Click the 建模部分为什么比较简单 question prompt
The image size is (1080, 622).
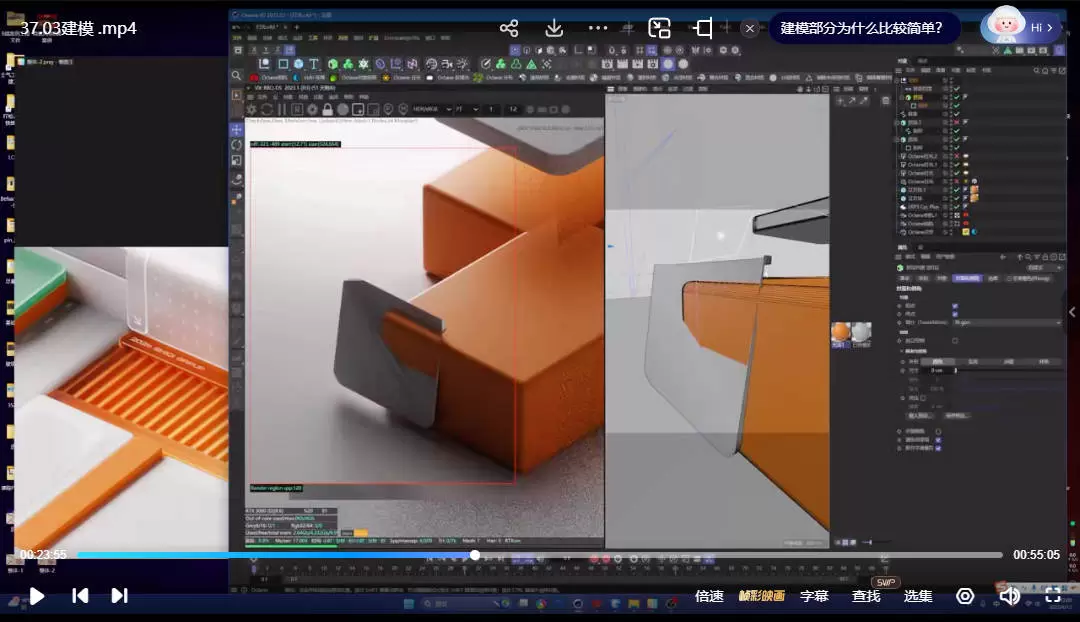click(x=869, y=28)
